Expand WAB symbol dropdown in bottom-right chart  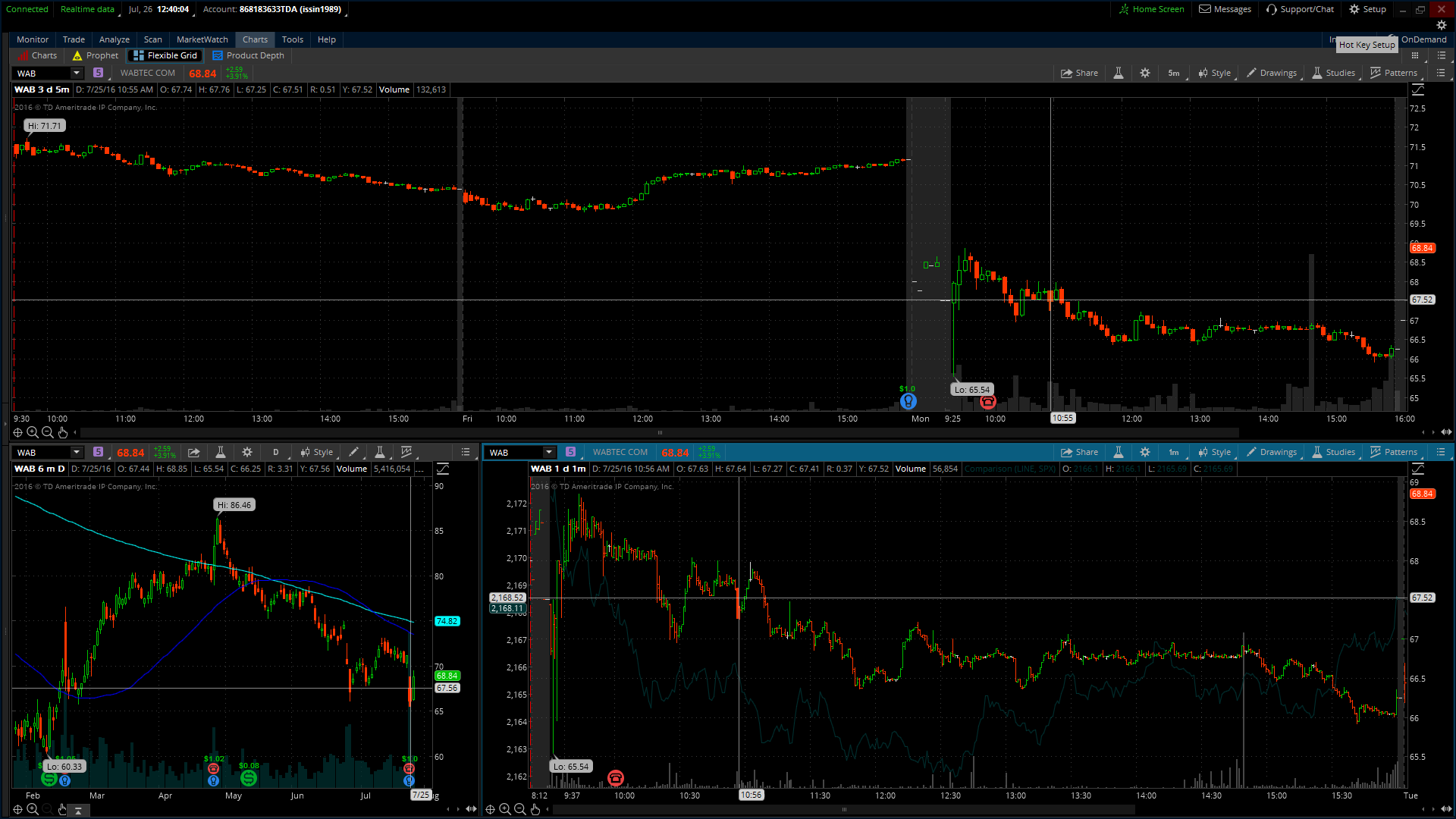point(549,452)
